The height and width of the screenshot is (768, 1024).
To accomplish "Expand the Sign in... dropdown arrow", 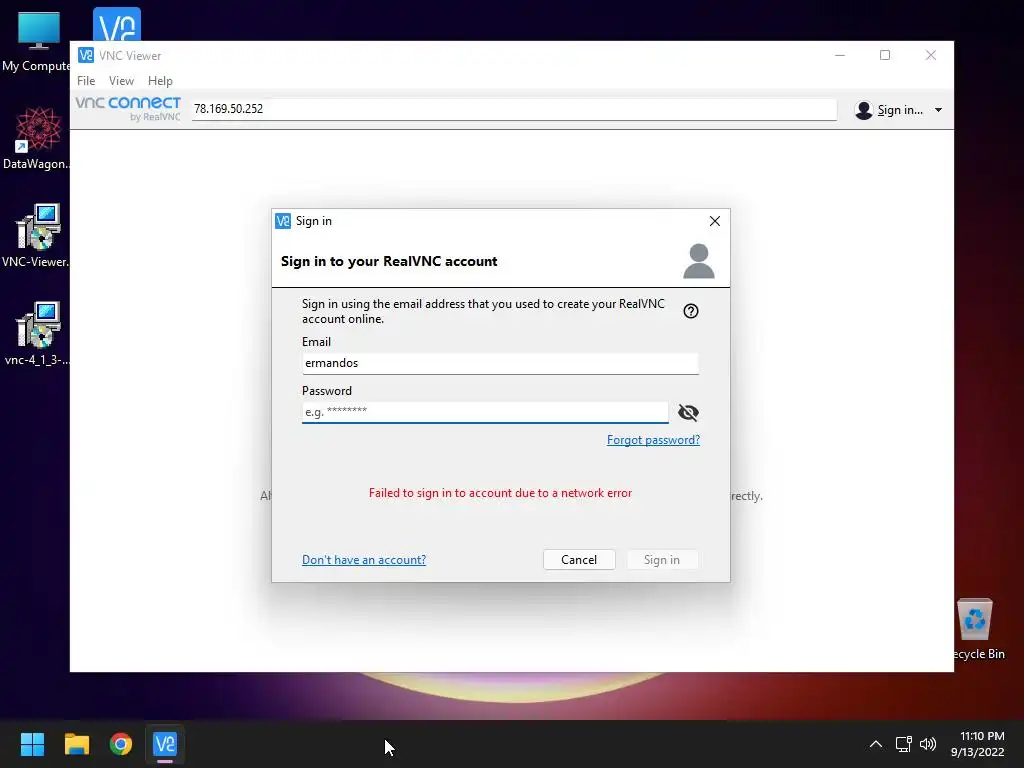I will [x=938, y=110].
